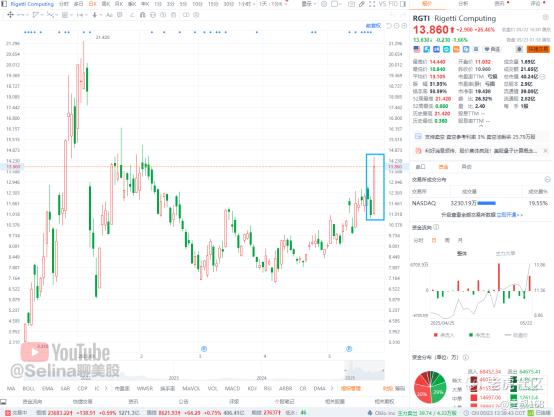Open the 1天:1分K period dropdown
554x417 pixels.
[273, 4]
